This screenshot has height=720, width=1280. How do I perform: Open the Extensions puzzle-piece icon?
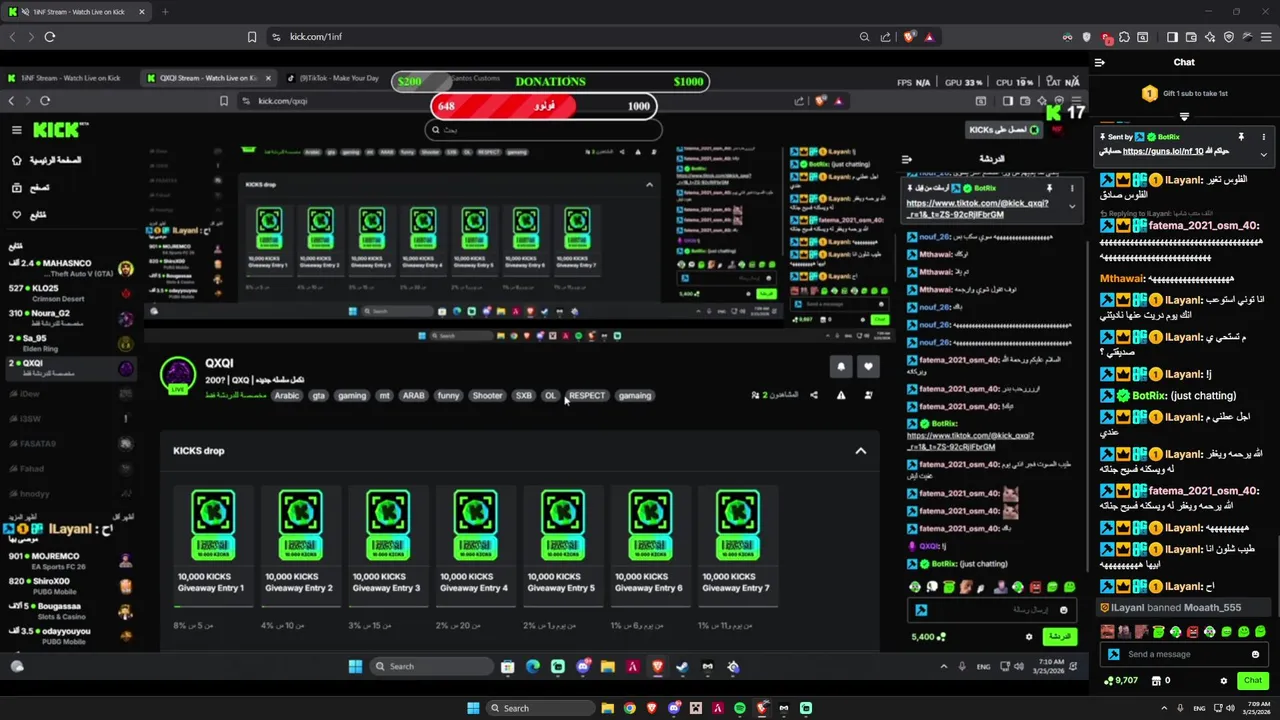click(1125, 37)
